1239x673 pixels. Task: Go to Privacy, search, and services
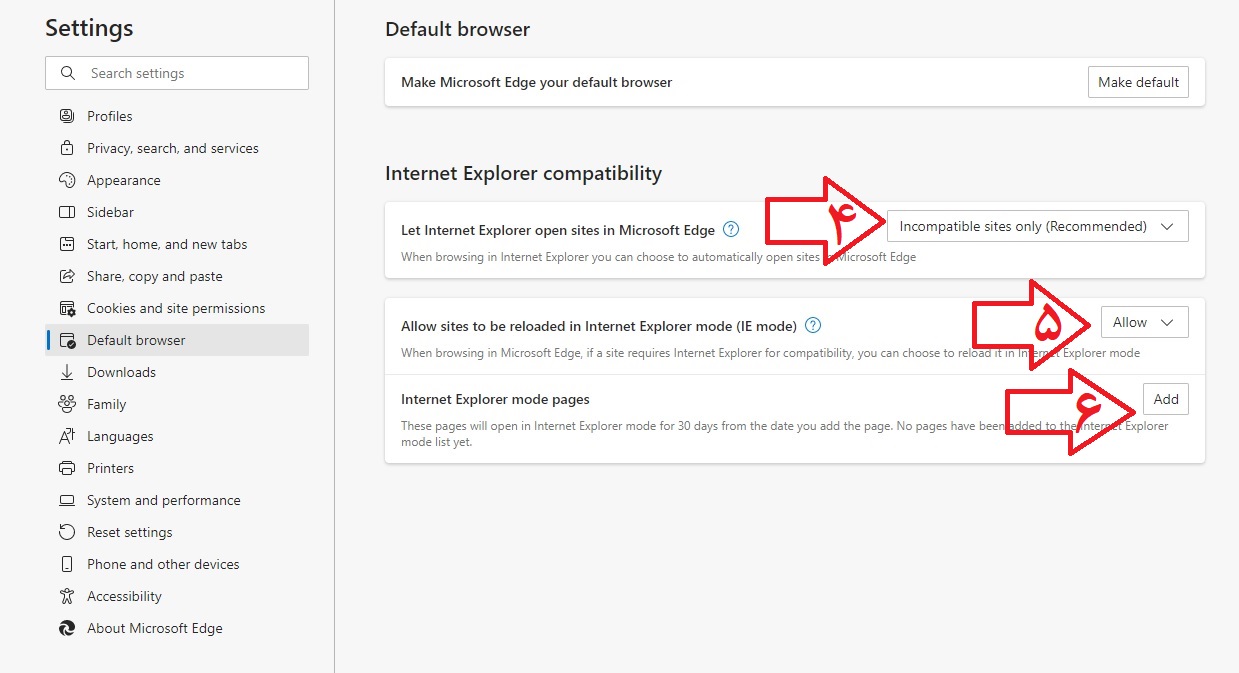(x=177, y=148)
